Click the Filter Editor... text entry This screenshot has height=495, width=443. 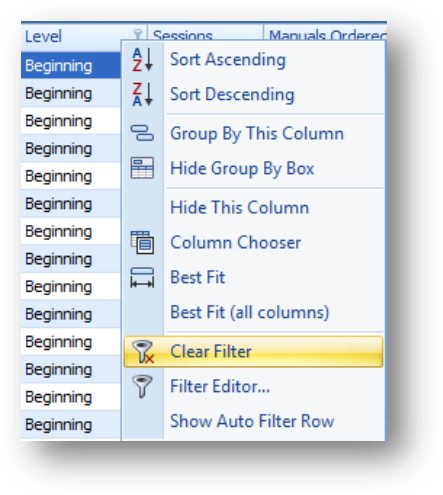220,386
